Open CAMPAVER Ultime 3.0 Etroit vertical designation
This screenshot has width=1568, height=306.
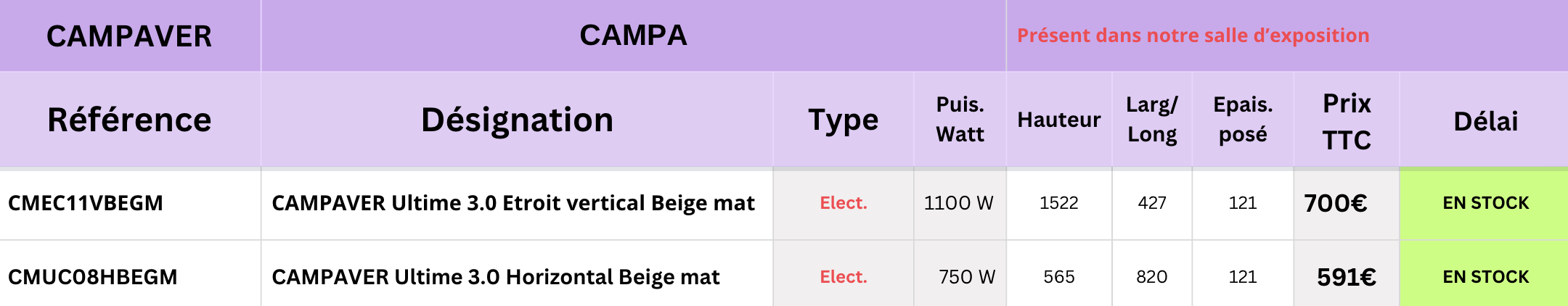[513, 203]
